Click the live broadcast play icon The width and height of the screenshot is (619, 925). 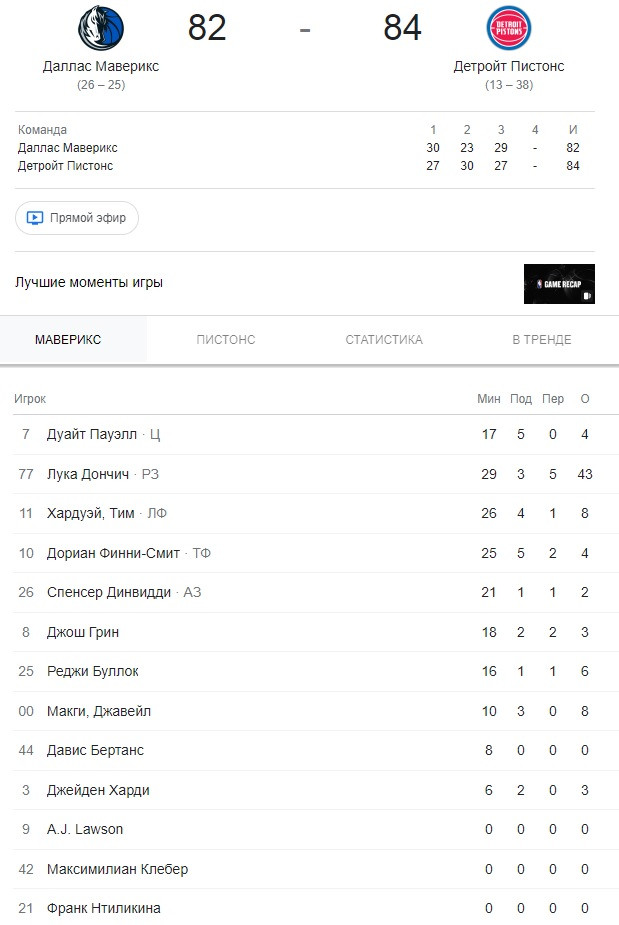click(x=35, y=218)
